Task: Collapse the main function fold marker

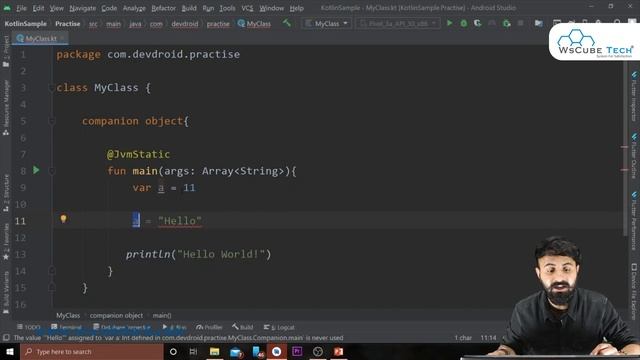Action: 51,171
